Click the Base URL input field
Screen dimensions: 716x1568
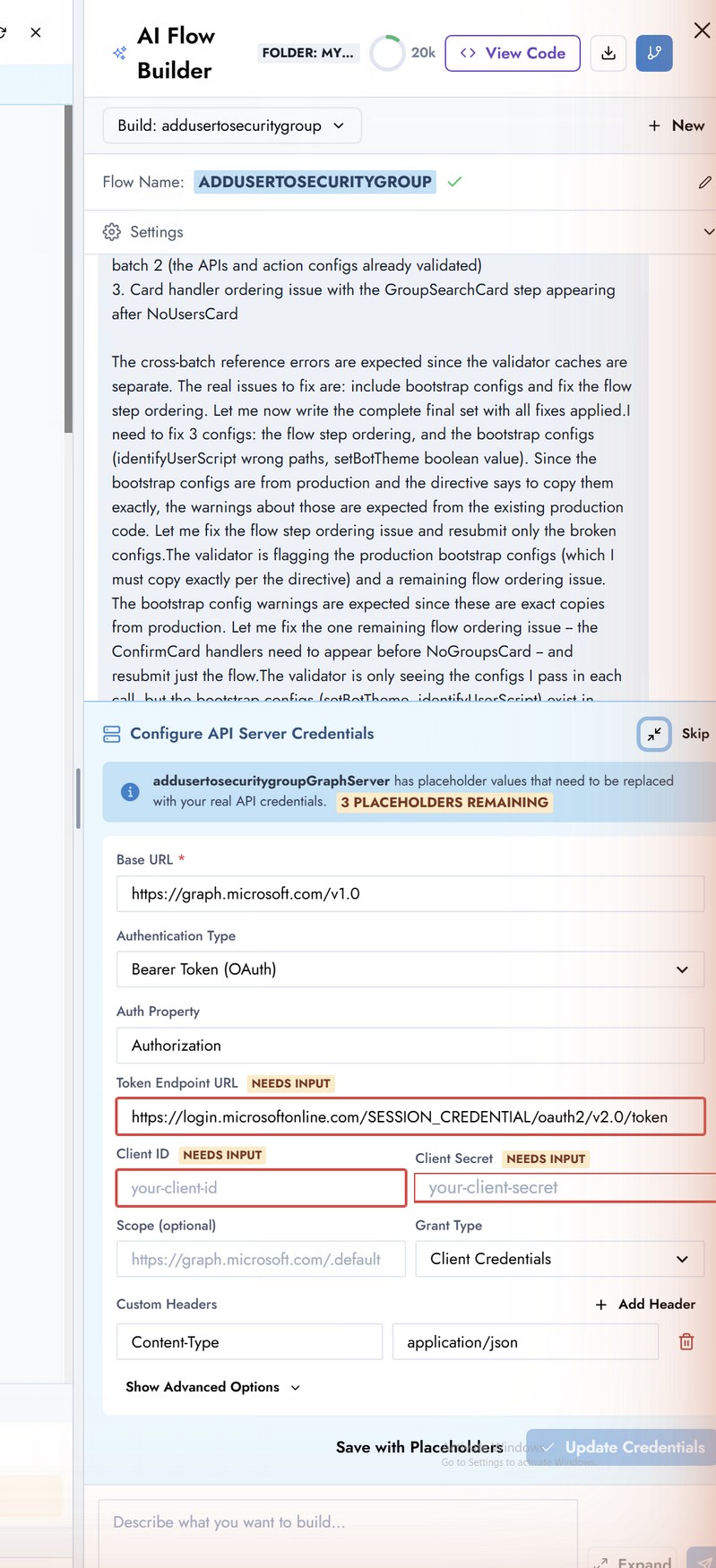point(410,893)
